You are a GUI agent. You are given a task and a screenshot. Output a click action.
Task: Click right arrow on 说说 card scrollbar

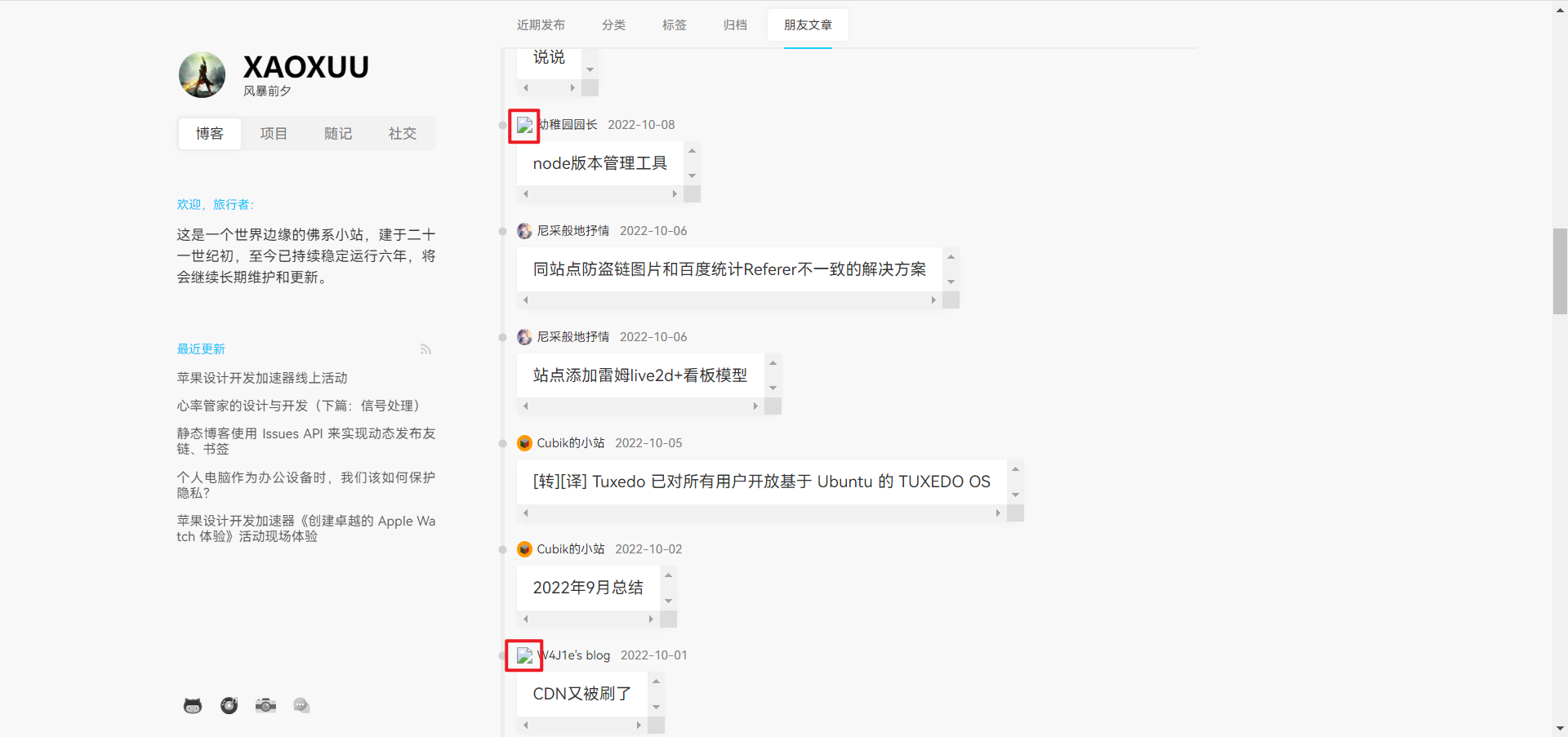coord(572,88)
